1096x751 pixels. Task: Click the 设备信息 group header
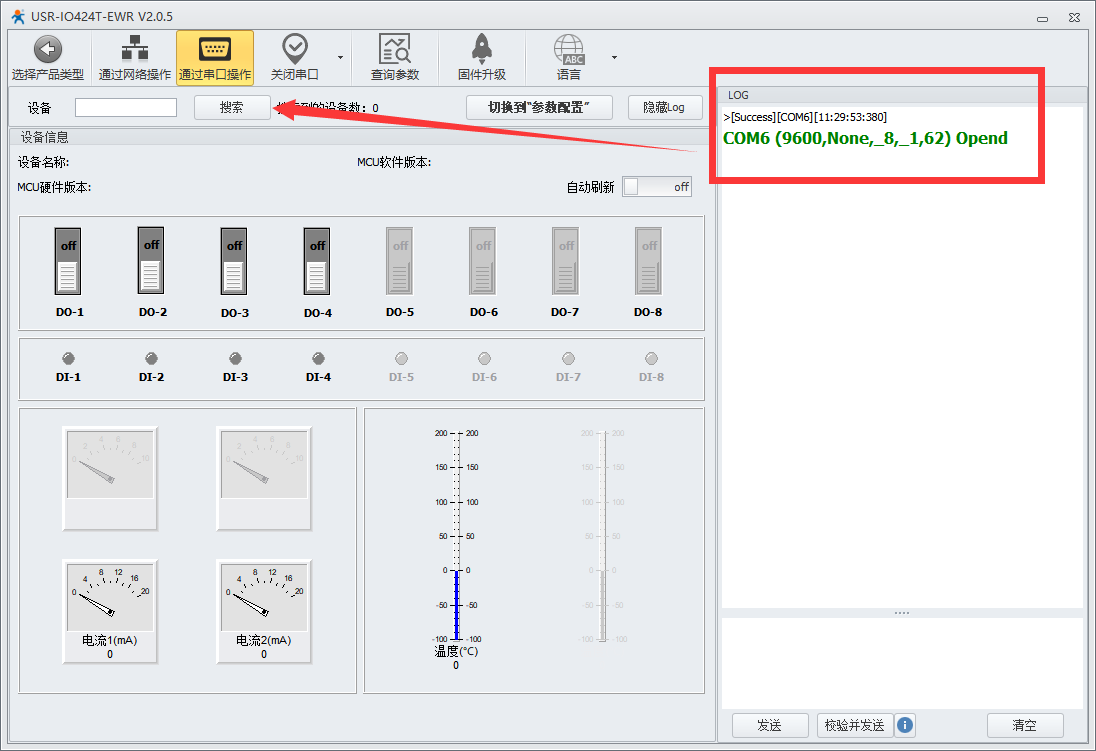[45, 137]
